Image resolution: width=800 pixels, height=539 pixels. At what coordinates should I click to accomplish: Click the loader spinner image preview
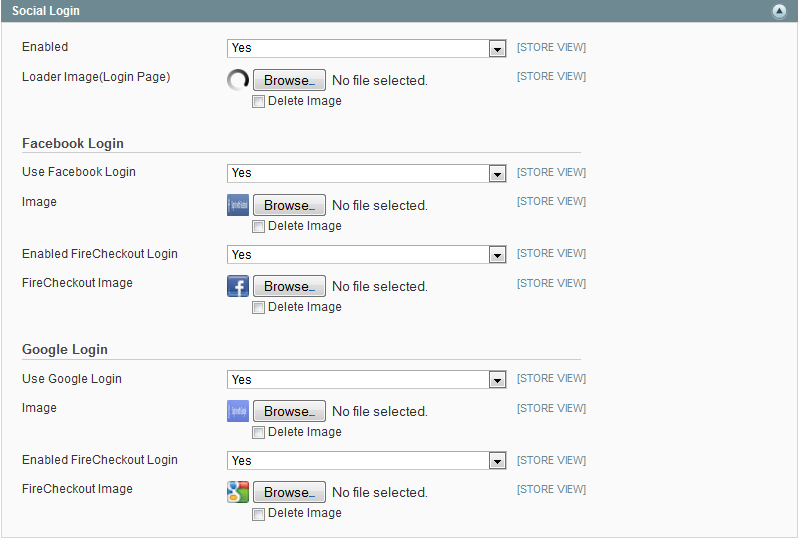coord(238,80)
